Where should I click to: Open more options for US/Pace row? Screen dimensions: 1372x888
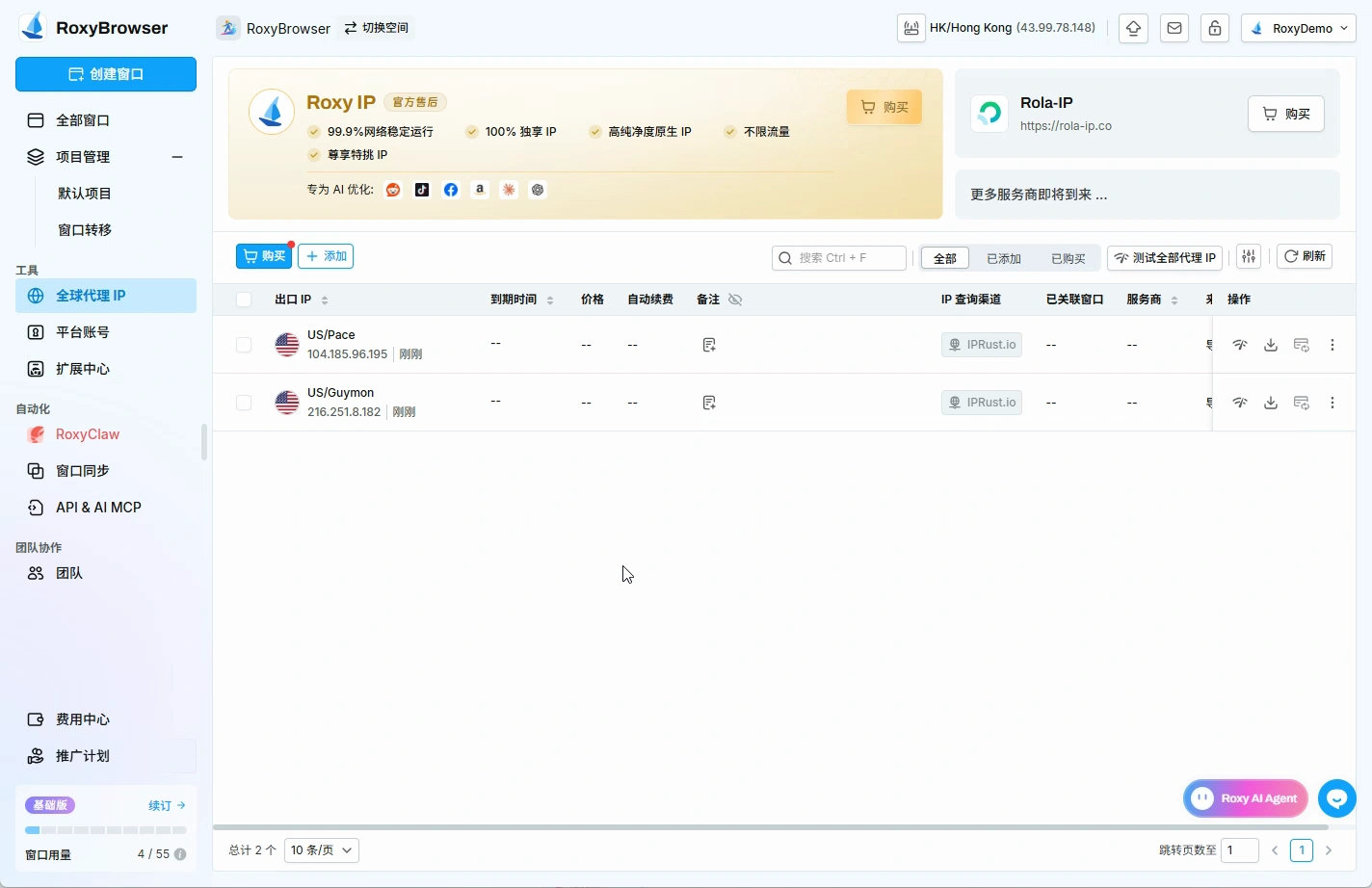coord(1332,345)
